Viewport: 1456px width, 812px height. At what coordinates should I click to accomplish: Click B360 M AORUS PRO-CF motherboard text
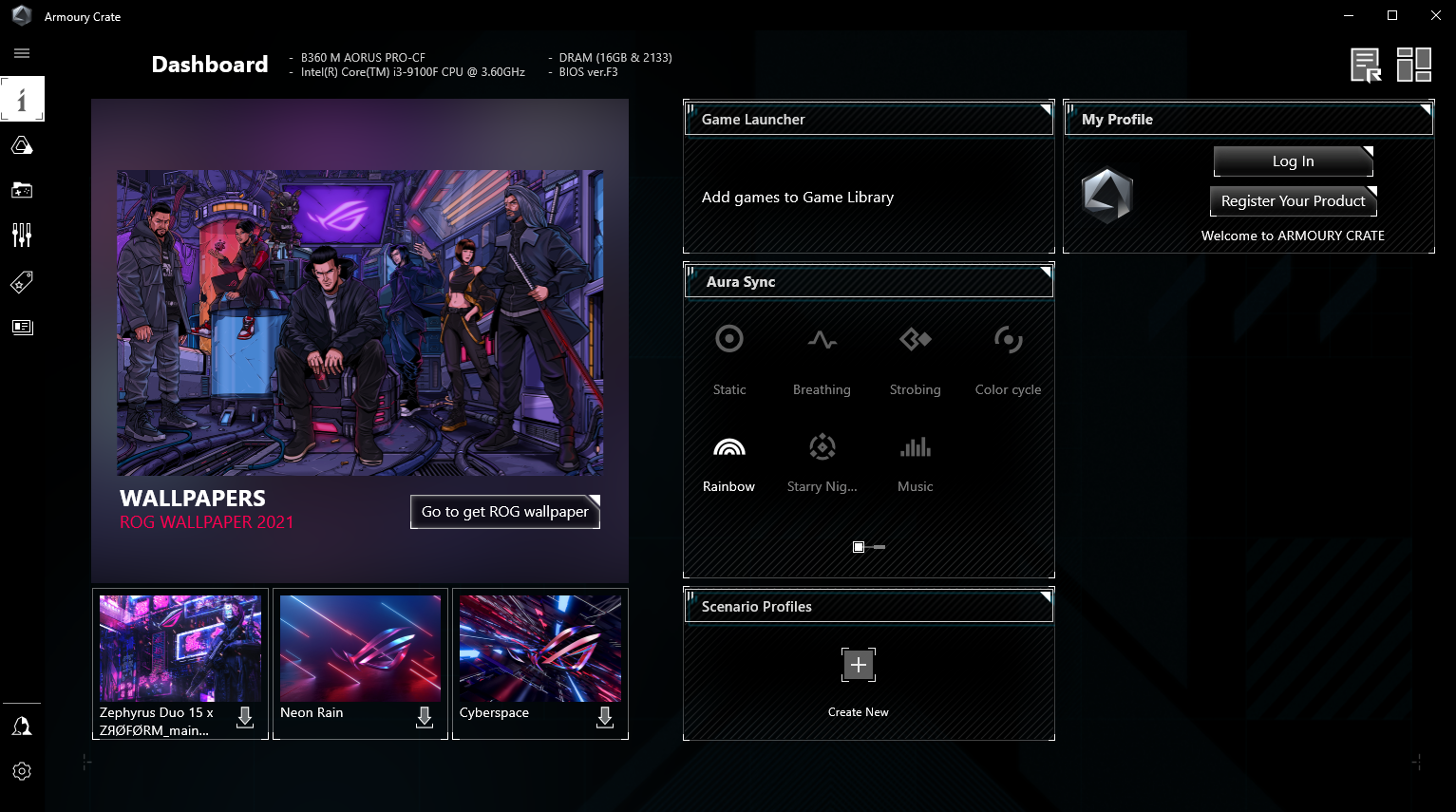363,58
